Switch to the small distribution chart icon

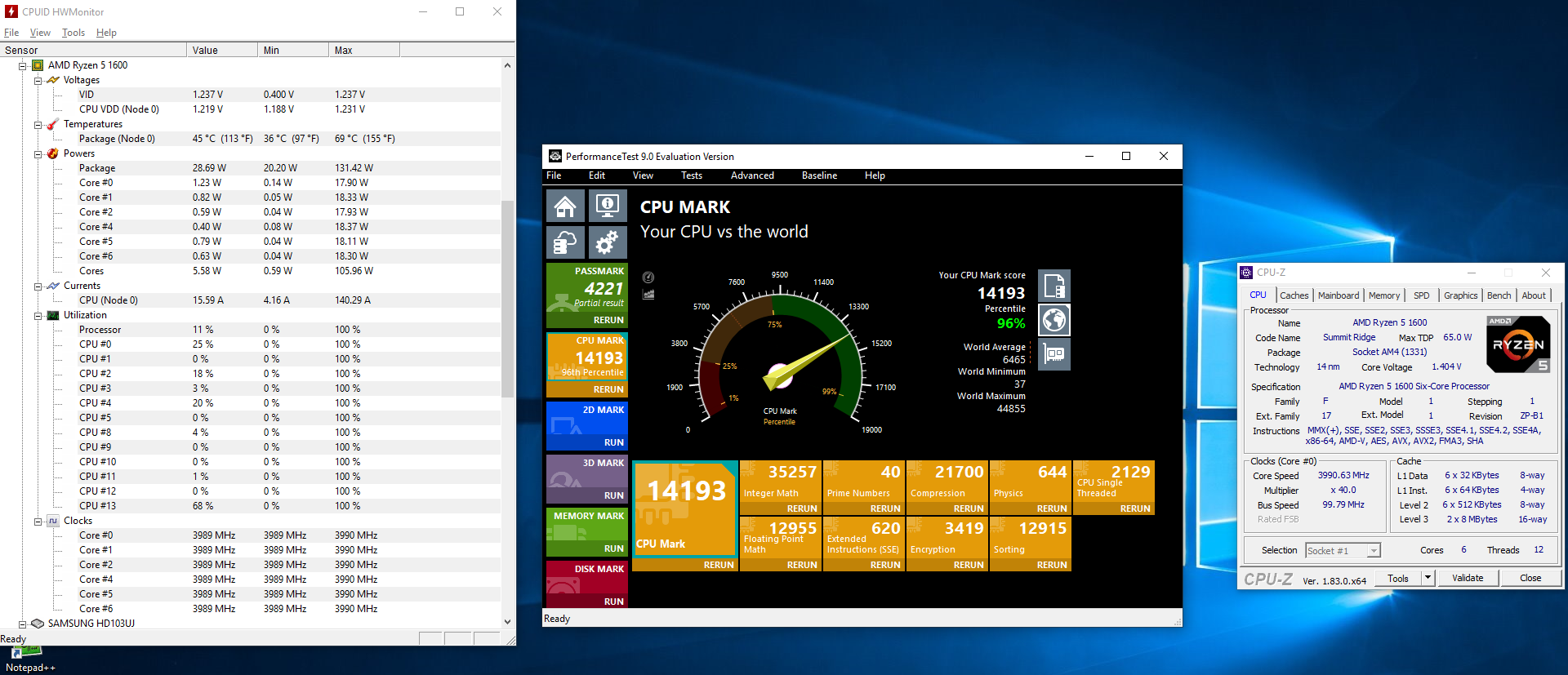[648, 295]
